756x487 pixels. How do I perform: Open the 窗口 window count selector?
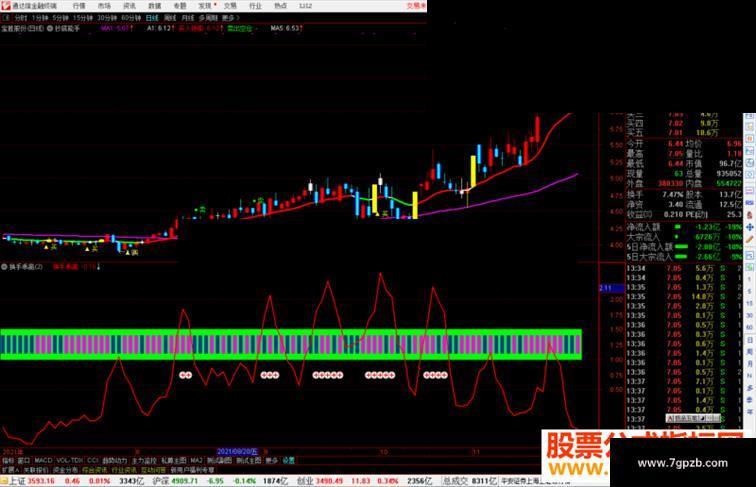pyautogui.click(x=24, y=460)
